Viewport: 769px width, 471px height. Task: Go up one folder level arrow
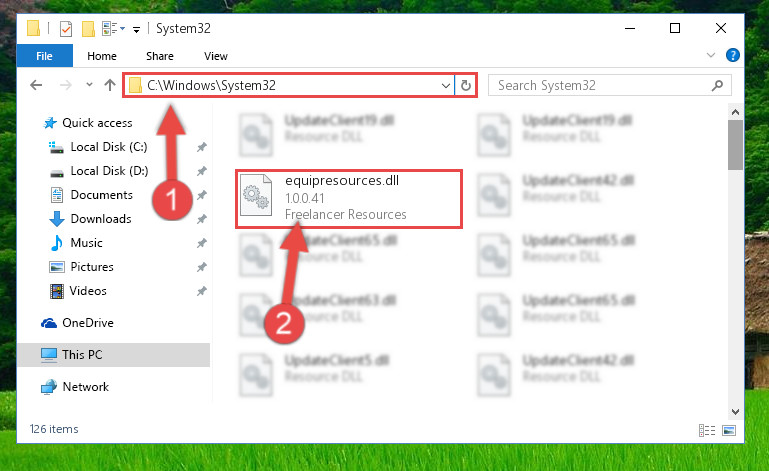(110, 85)
